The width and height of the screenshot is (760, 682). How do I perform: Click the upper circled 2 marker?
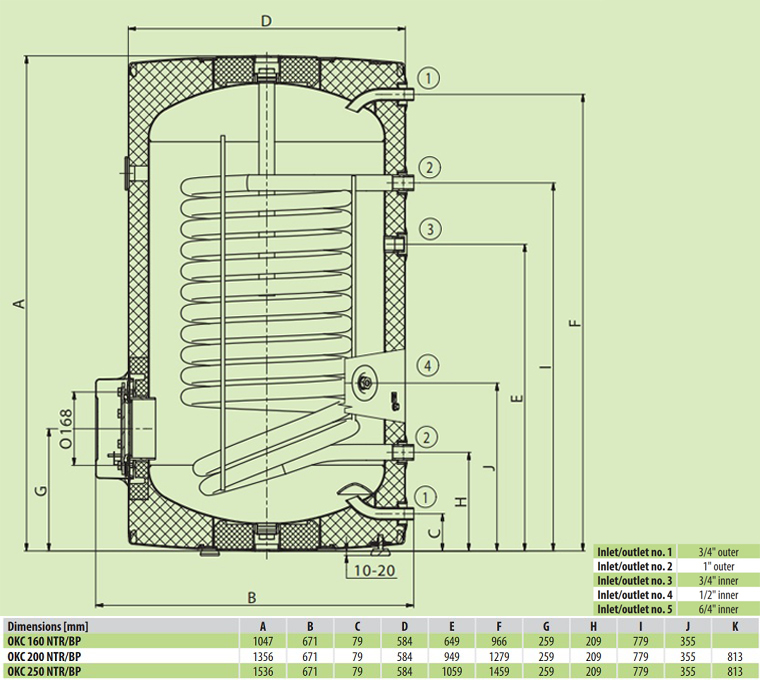click(428, 168)
